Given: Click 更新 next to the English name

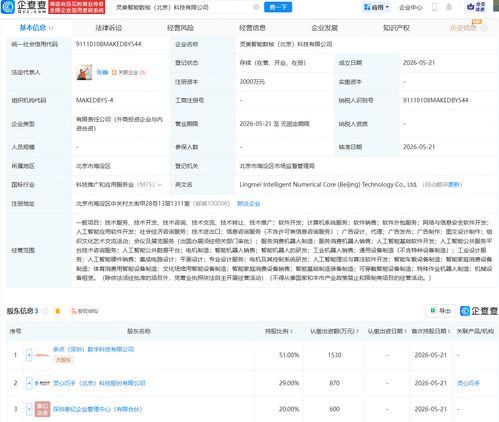Looking at the screenshot, I should click(454, 185).
